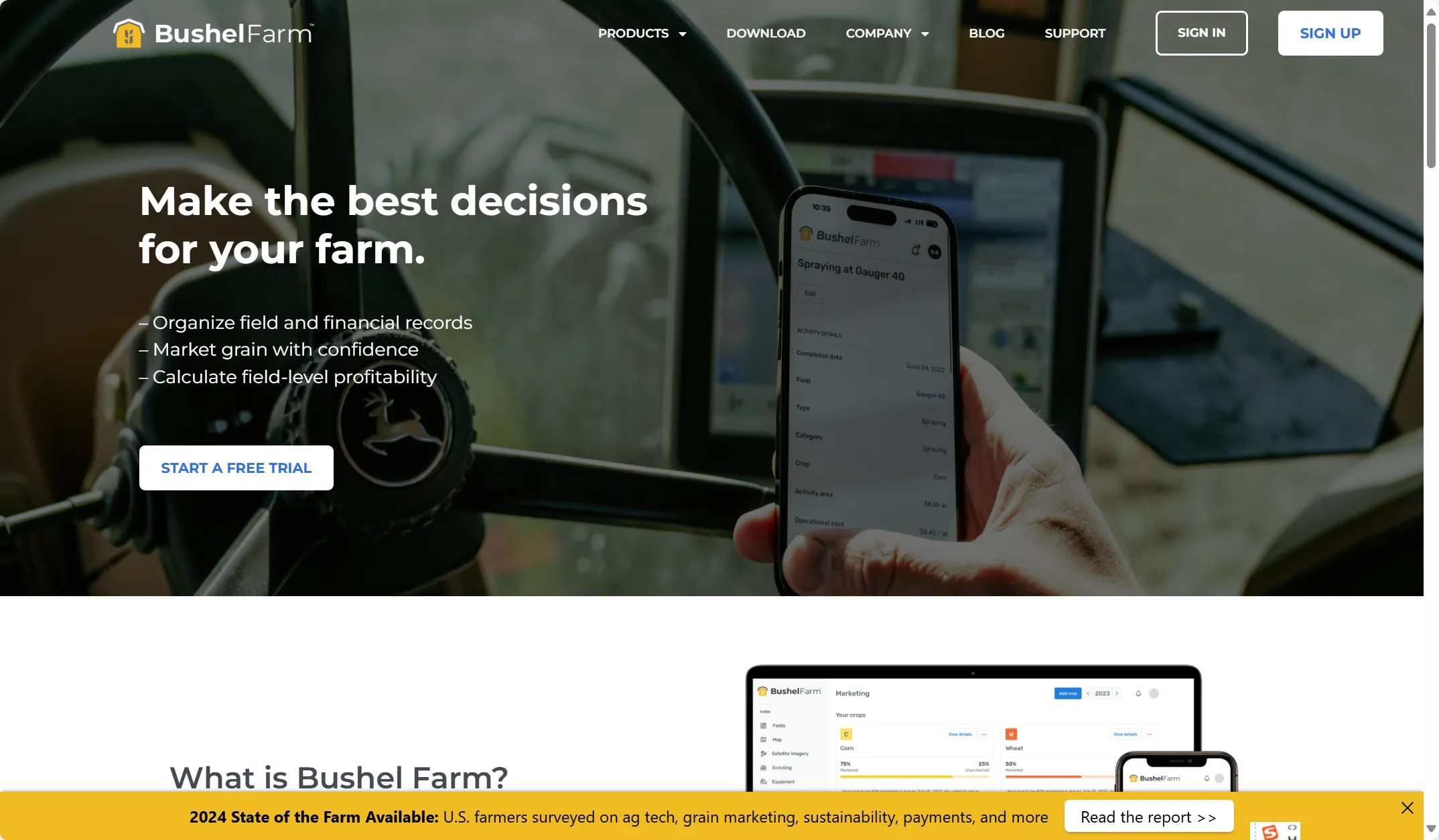This screenshot has width=1439, height=840.
Task: Click the Sign Up button
Action: pos(1330,33)
